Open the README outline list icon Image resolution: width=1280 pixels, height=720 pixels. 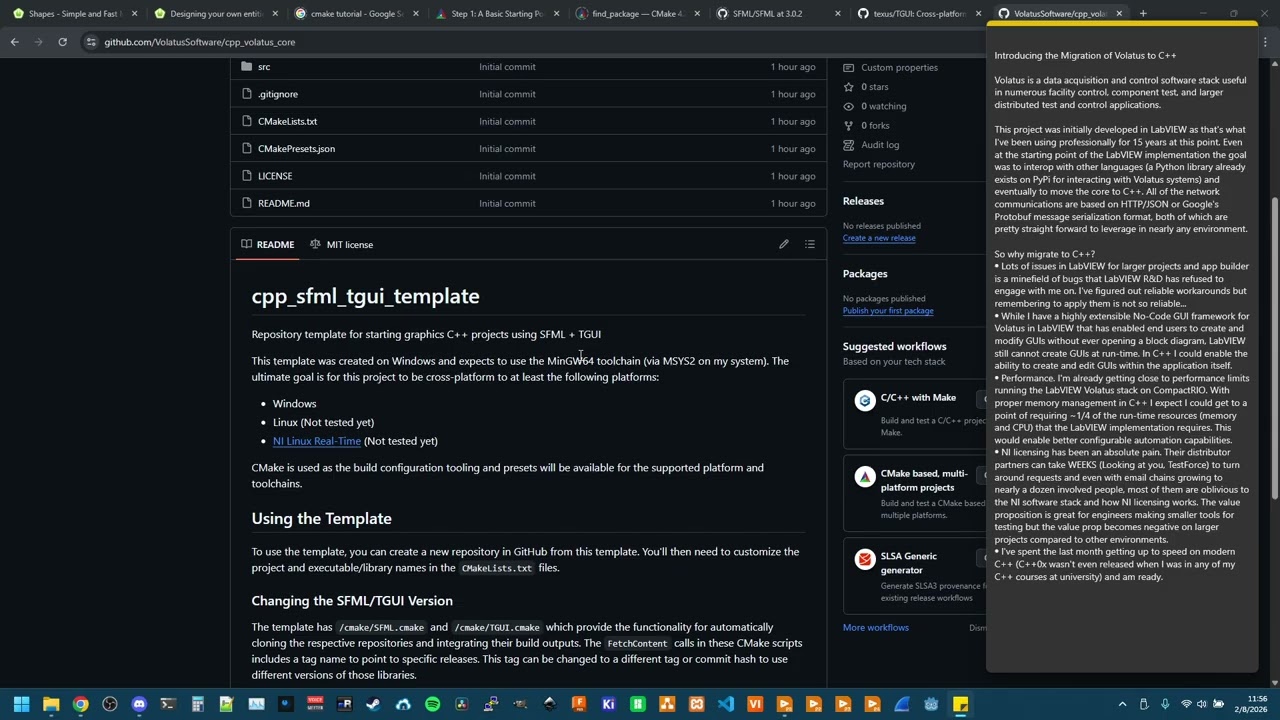(x=810, y=244)
